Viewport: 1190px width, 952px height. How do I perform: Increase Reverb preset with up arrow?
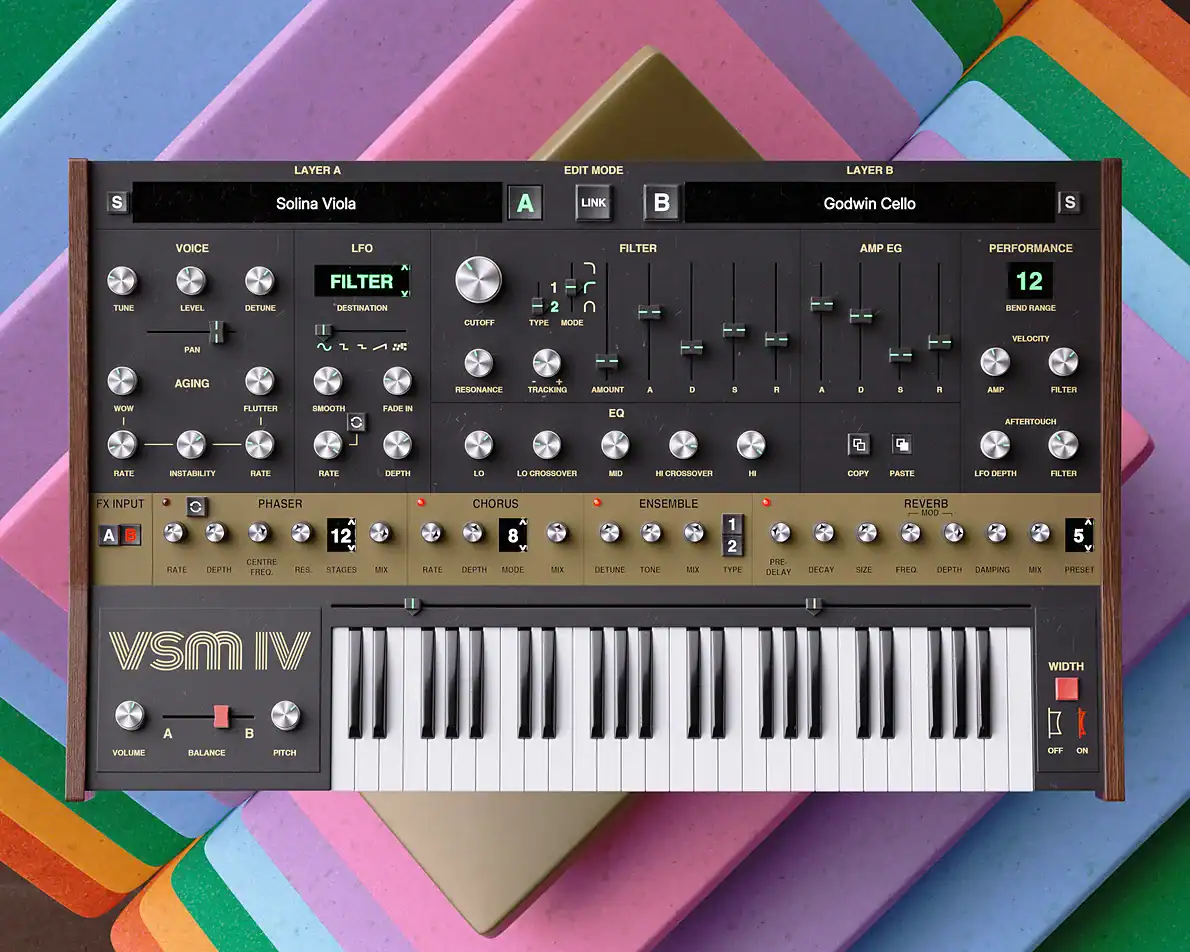point(1088,522)
